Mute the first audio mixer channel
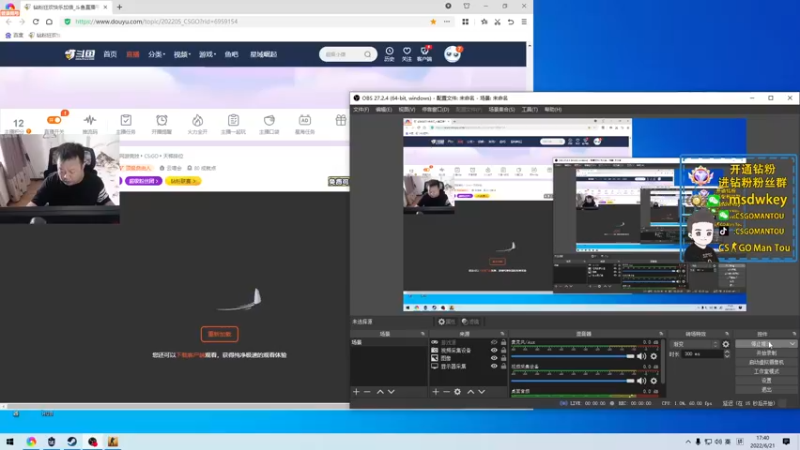This screenshot has height=450, width=800. click(x=641, y=356)
